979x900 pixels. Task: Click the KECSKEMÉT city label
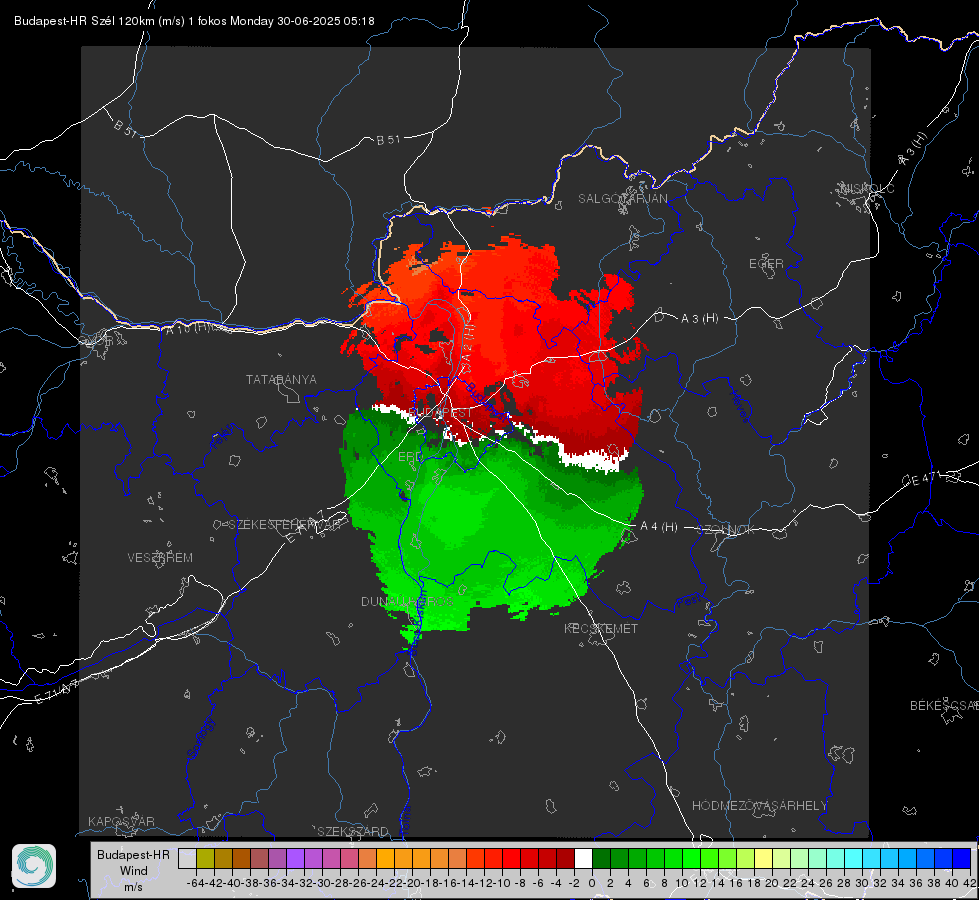[x=601, y=629]
